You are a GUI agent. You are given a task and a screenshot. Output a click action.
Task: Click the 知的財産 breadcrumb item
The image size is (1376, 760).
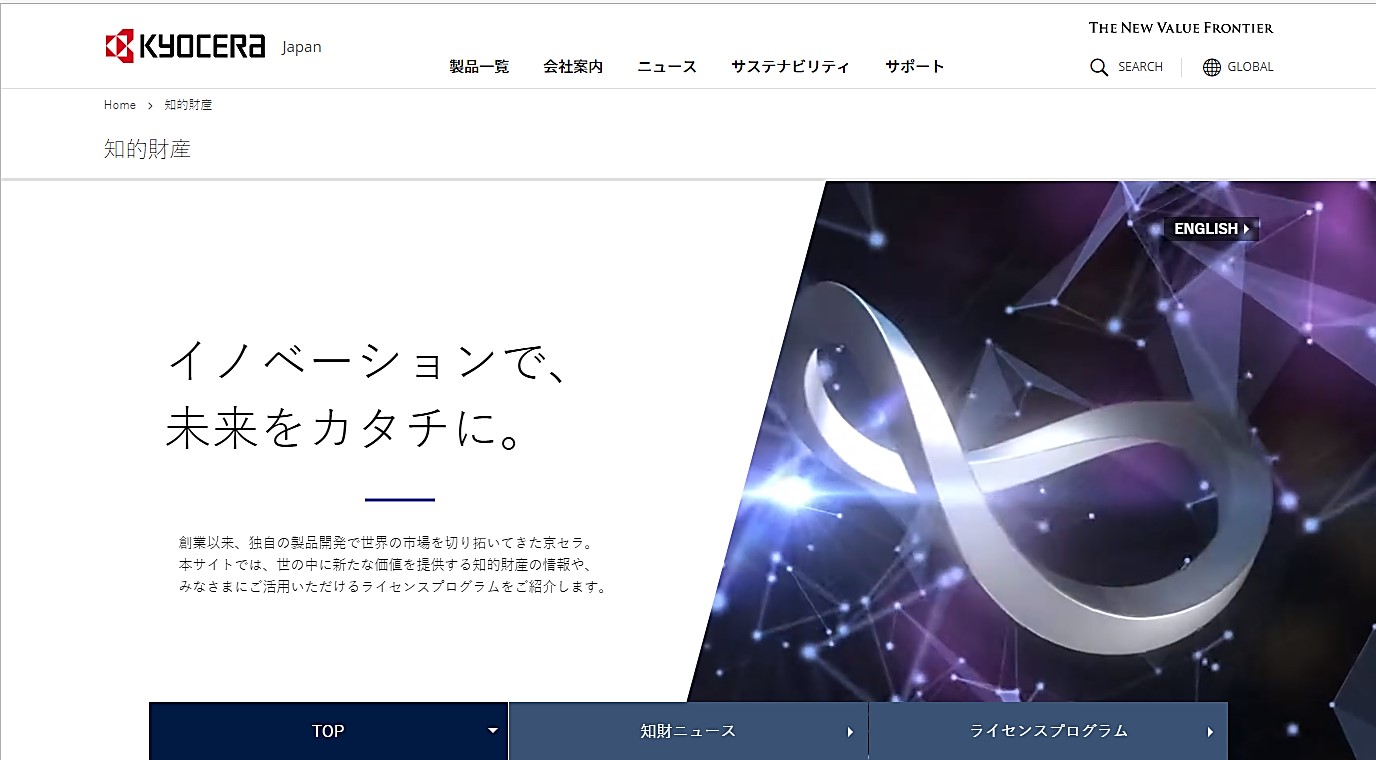click(x=188, y=105)
